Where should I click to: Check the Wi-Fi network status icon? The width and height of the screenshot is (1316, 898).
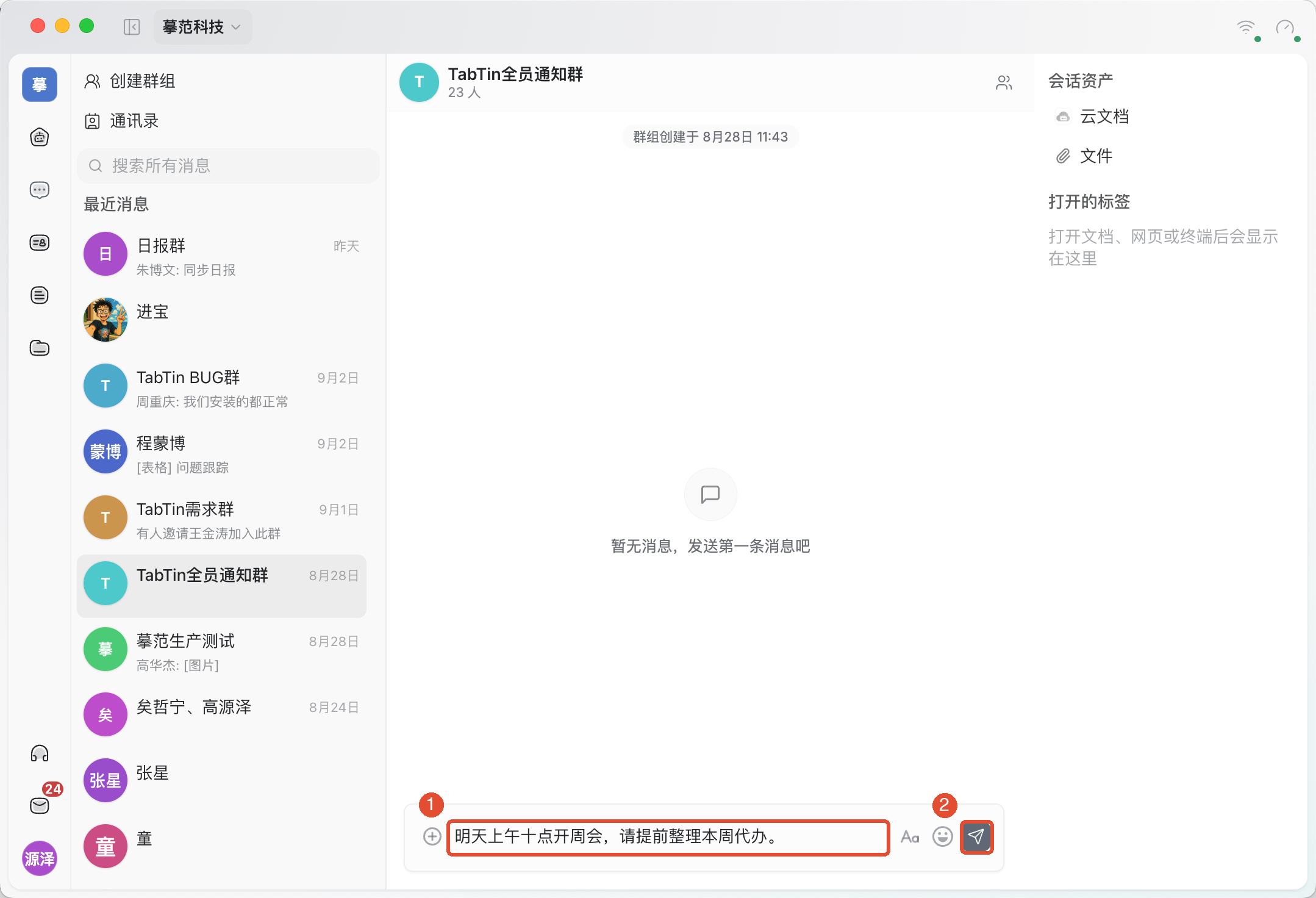click(1246, 27)
